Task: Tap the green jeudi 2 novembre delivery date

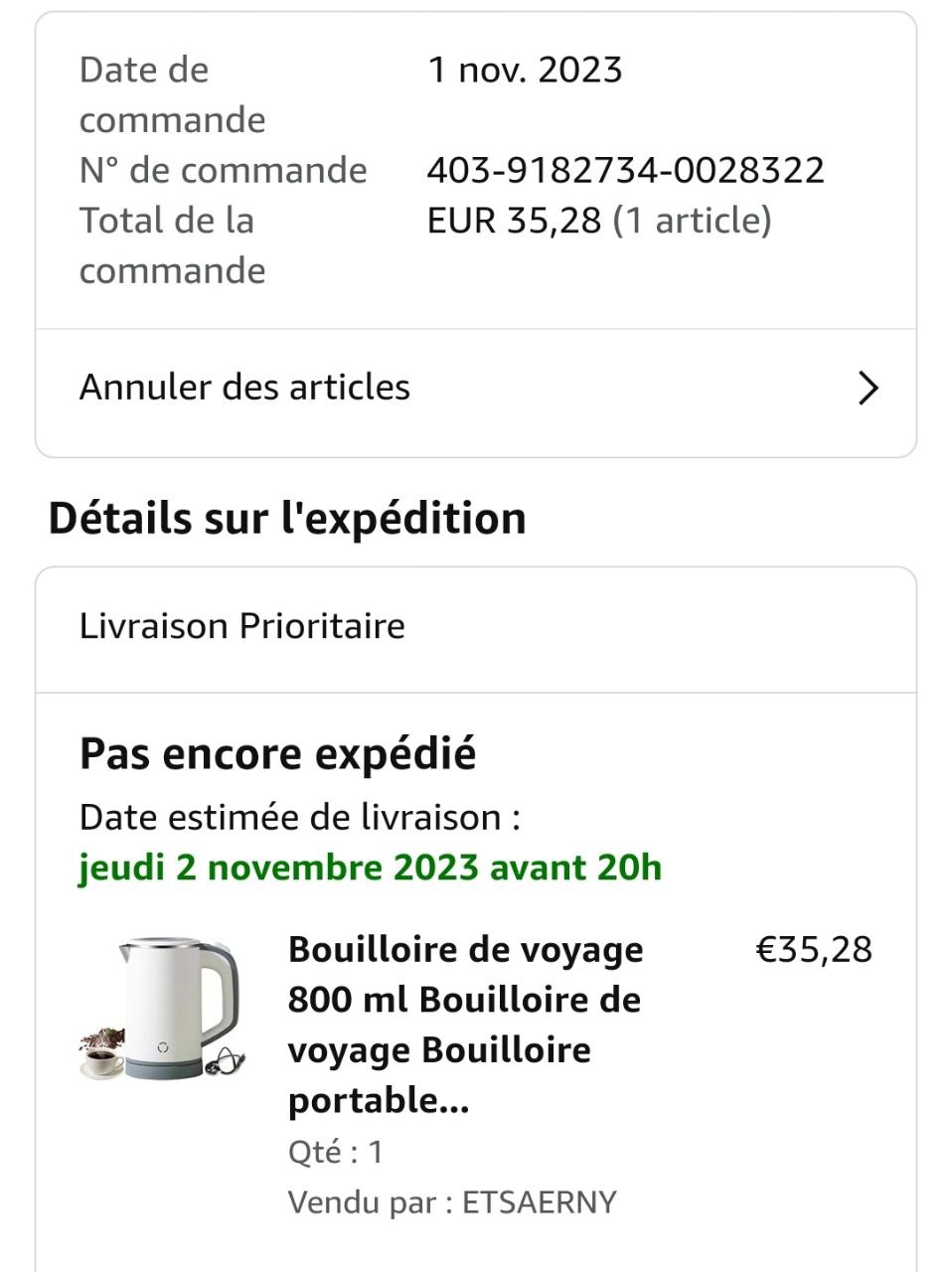Action: pyautogui.click(x=370, y=868)
